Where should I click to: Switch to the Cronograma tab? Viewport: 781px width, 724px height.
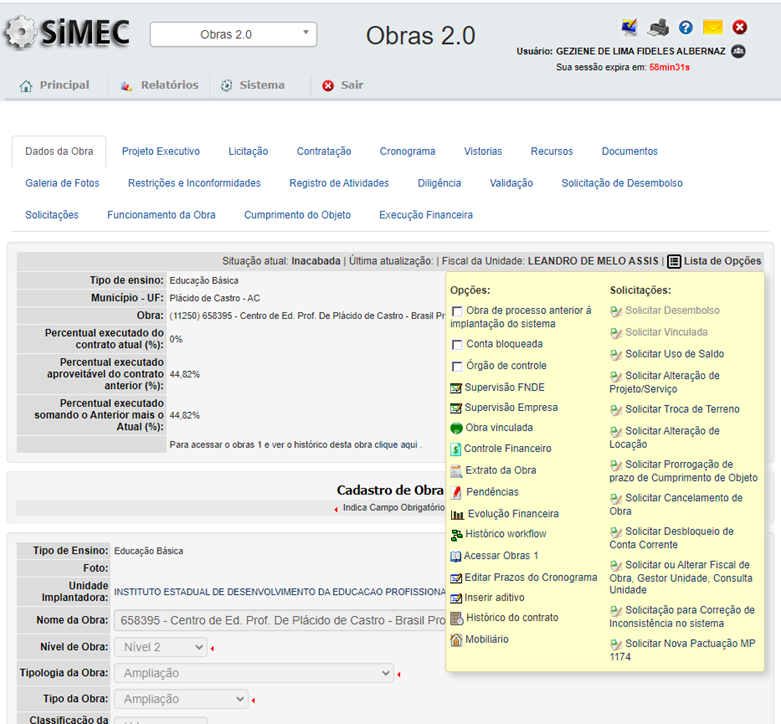click(x=407, y=152)
